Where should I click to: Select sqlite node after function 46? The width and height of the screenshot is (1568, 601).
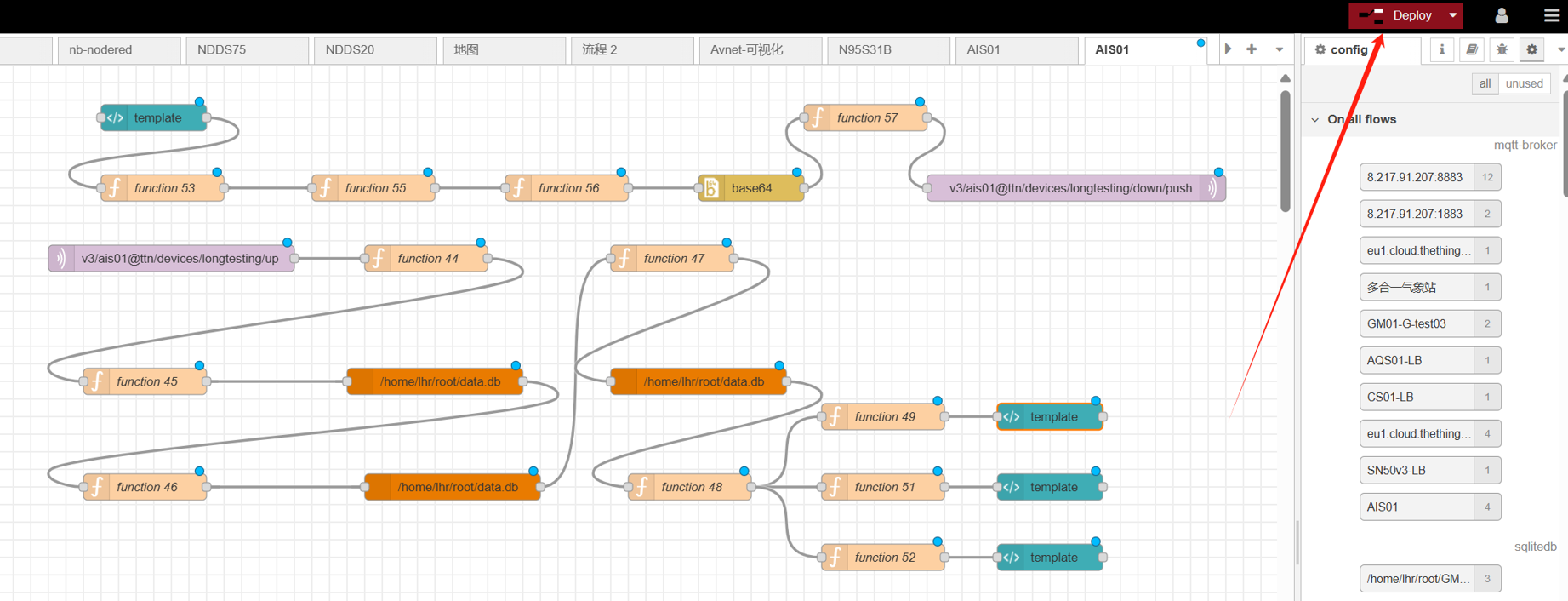(x=453, y=487)
